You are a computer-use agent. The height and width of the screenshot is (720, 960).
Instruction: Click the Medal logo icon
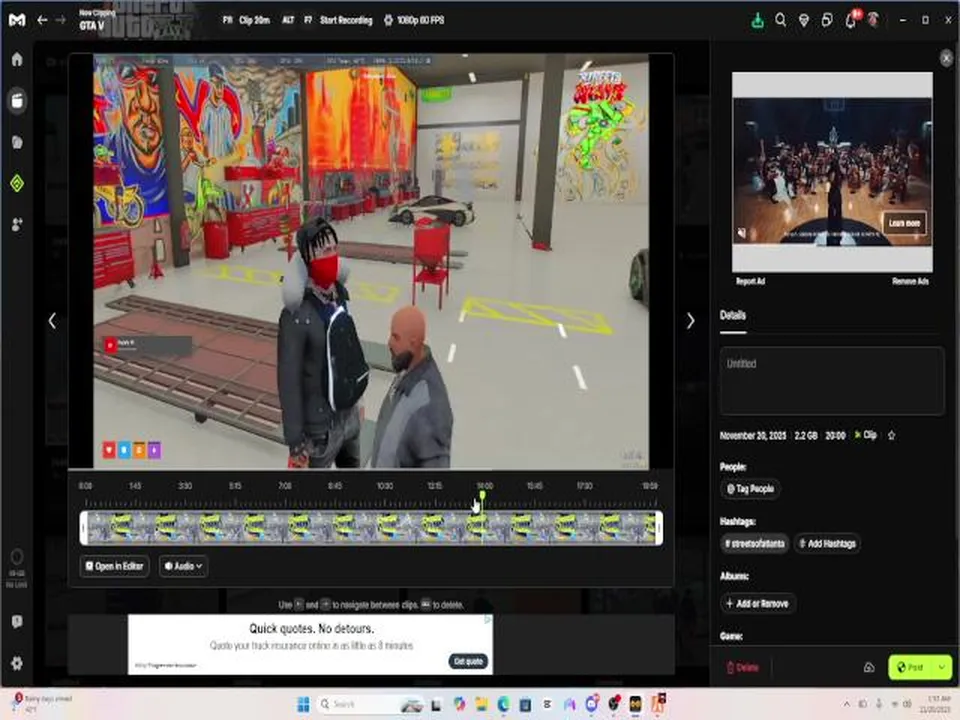point(17,20)
